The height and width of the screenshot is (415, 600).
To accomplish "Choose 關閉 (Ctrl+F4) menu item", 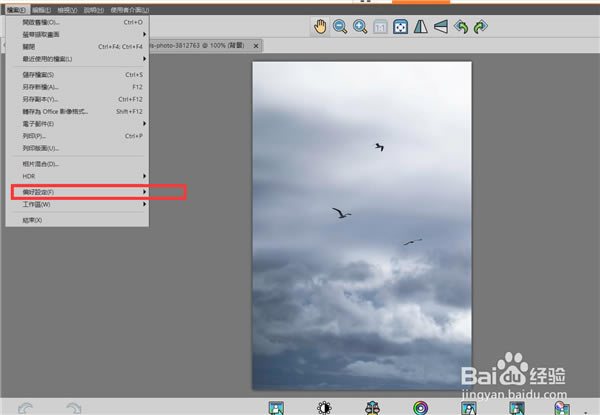I will pyautogui.click(x=77, y=47).
